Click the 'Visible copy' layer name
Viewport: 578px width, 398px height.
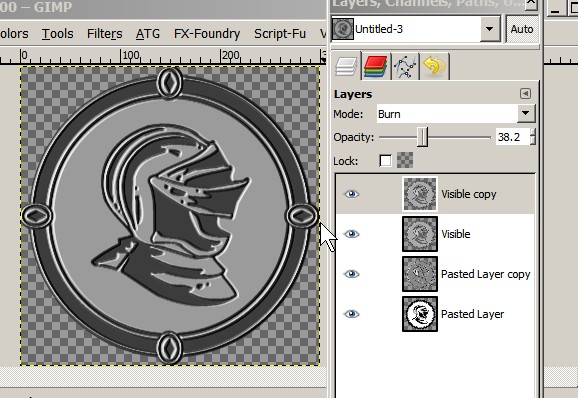click(469, 194)
